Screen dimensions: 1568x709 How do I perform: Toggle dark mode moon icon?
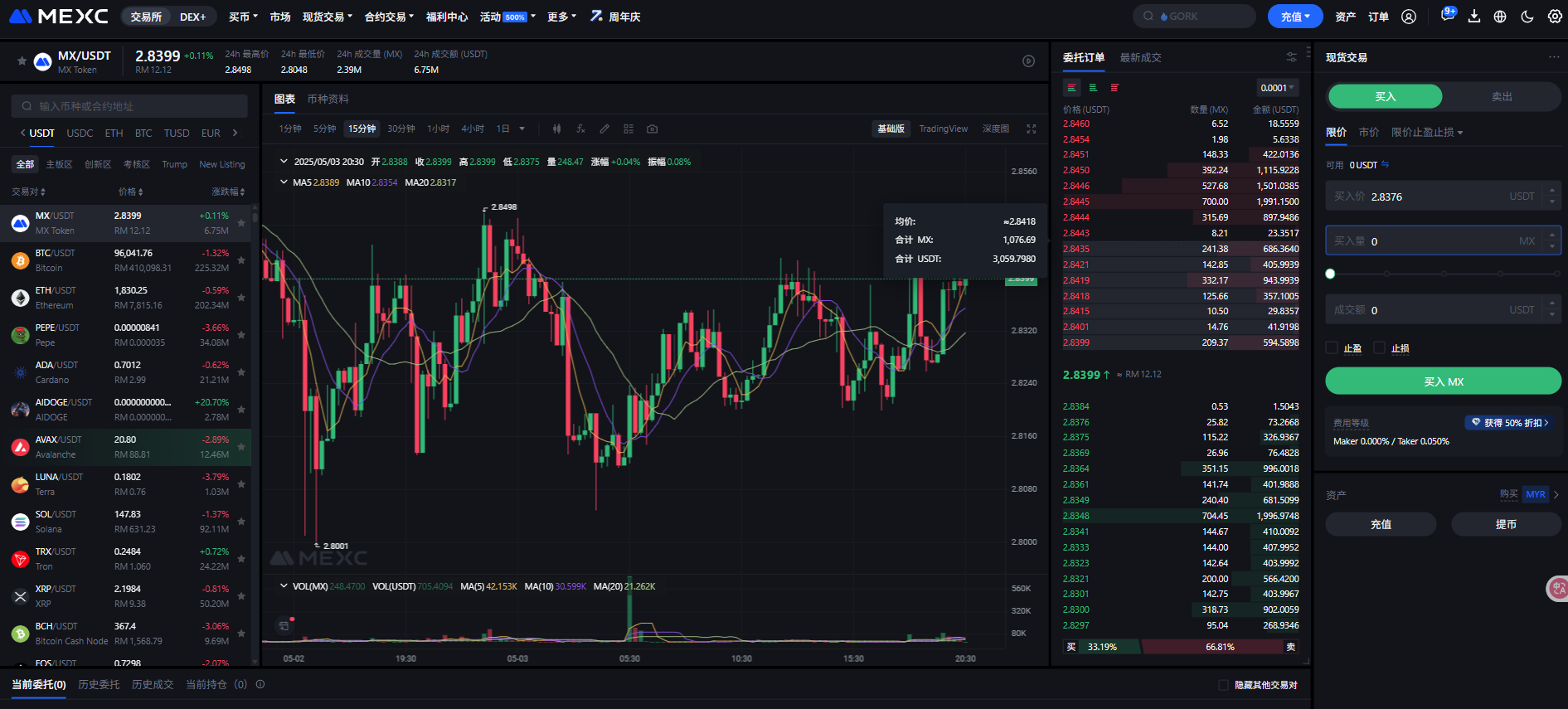[x=1527, y=17]
